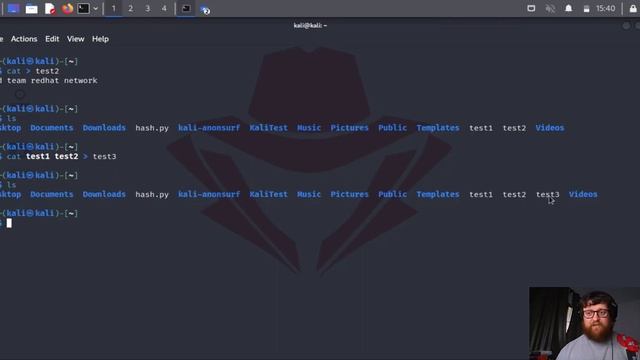640x360 pixels.
Task: Click Videos in the listing without test3
Action: [x=550, y=128]
